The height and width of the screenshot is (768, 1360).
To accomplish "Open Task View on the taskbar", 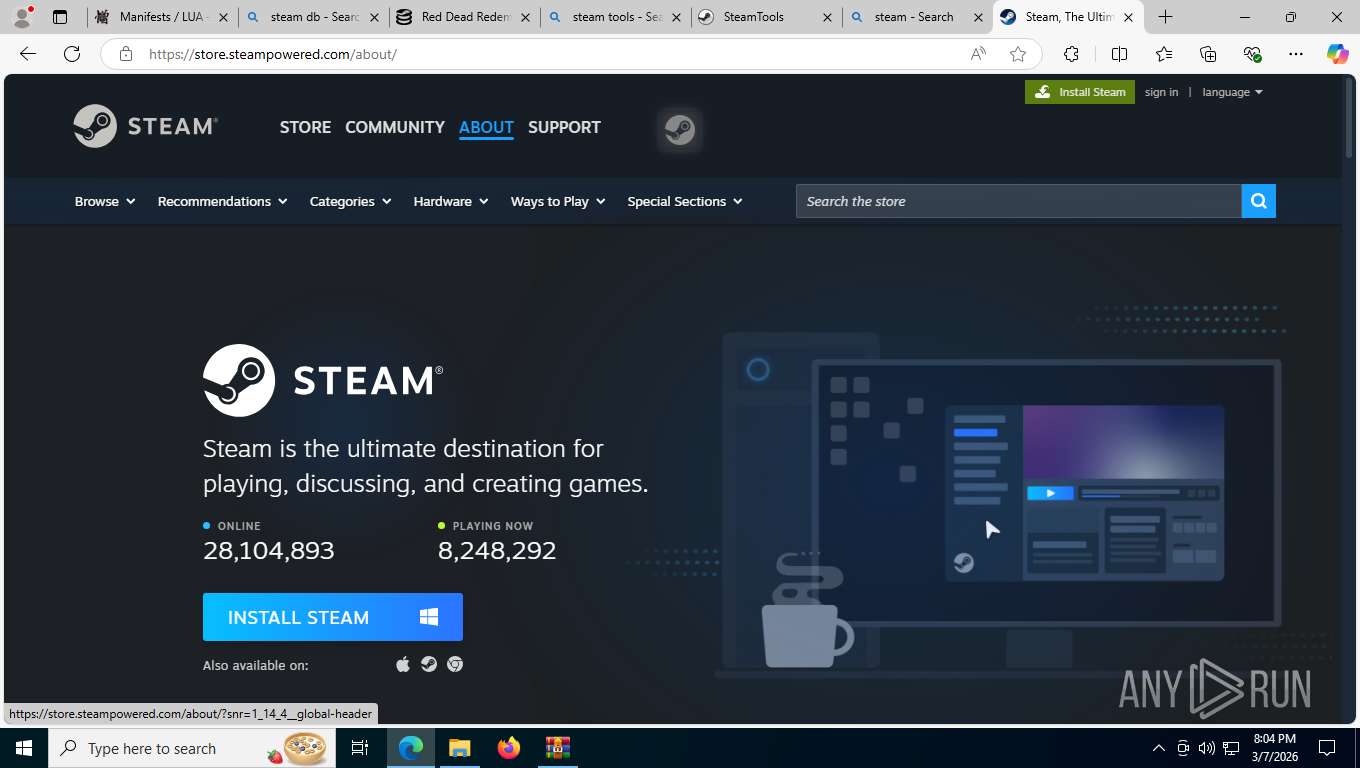I will 360,748.
